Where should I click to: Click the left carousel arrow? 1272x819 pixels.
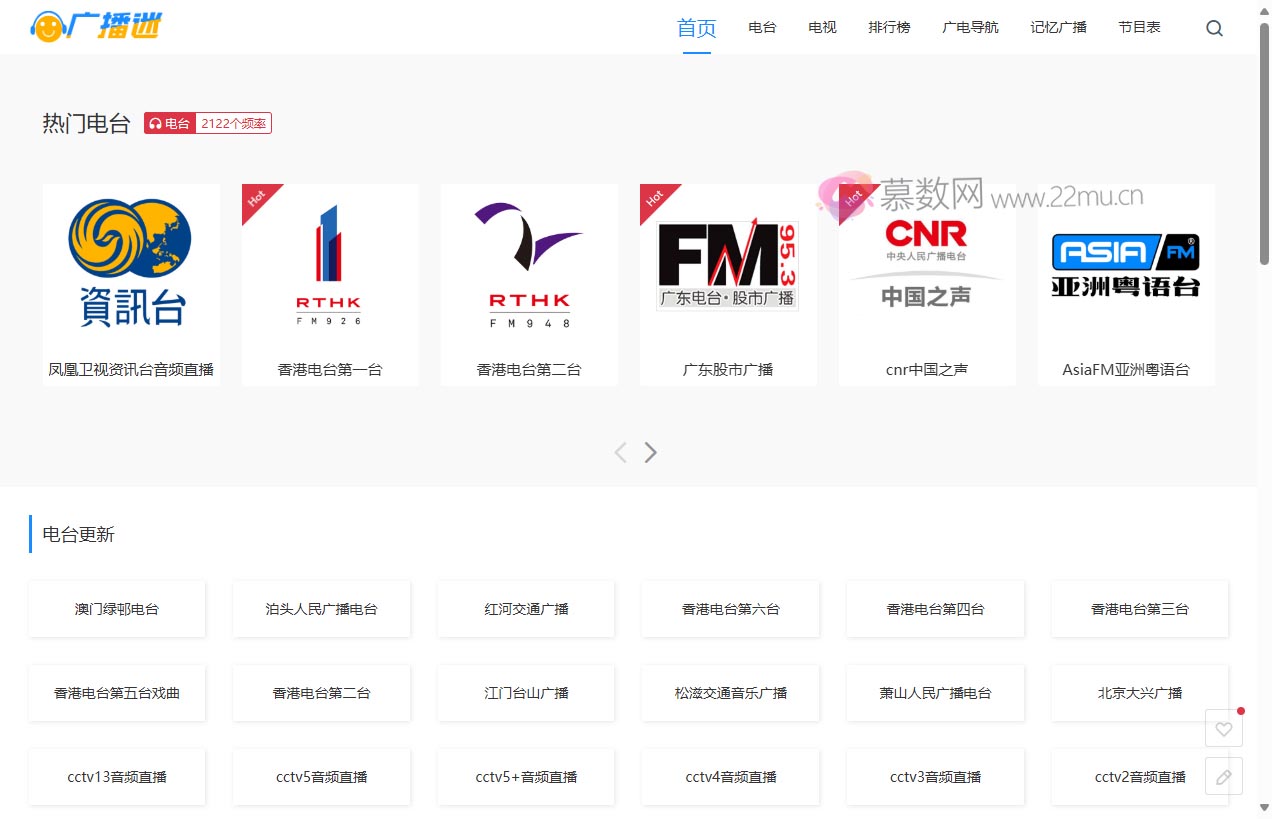click(x=620, y=452)
